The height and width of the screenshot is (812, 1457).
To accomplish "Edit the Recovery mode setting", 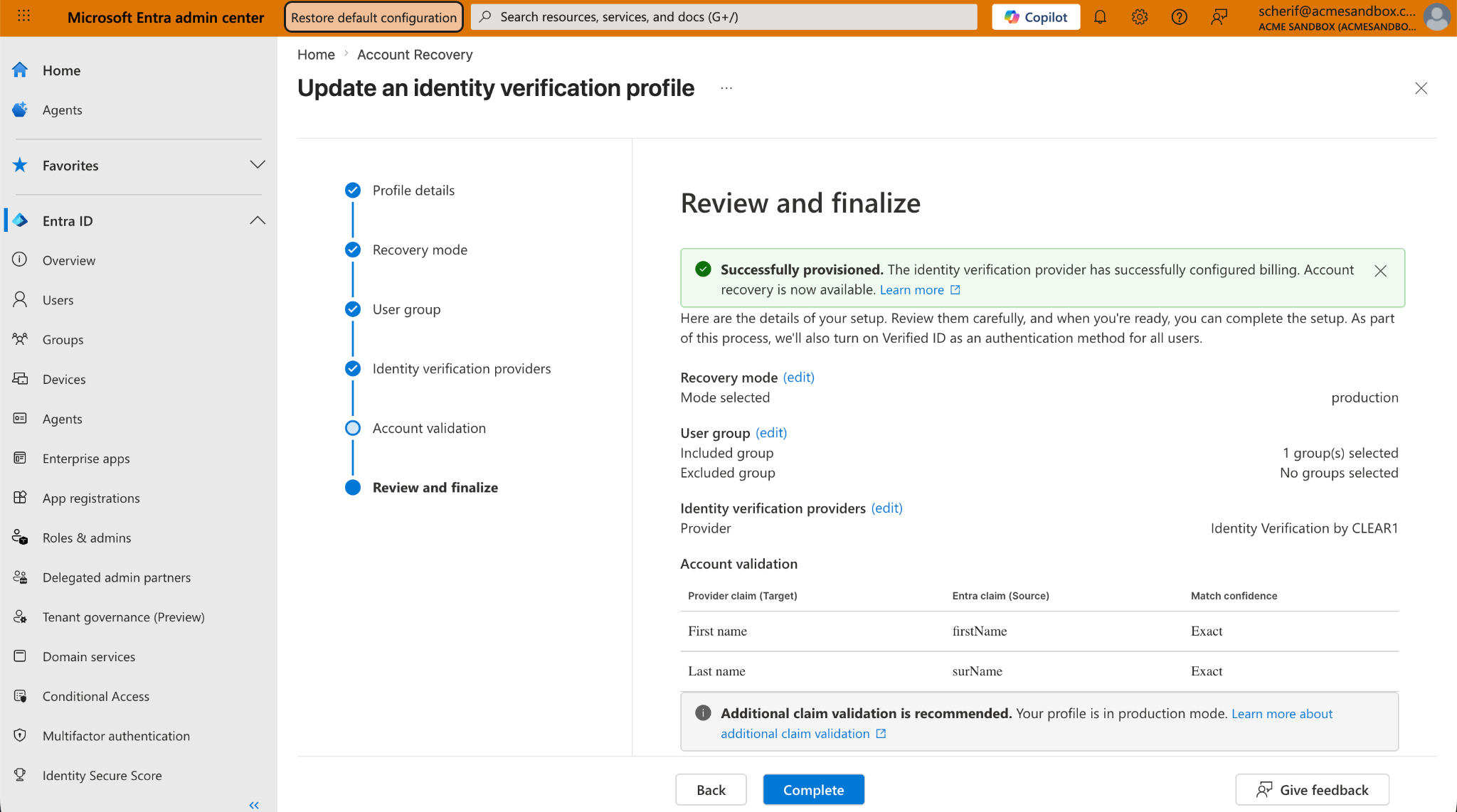I will tap(799, 378).
